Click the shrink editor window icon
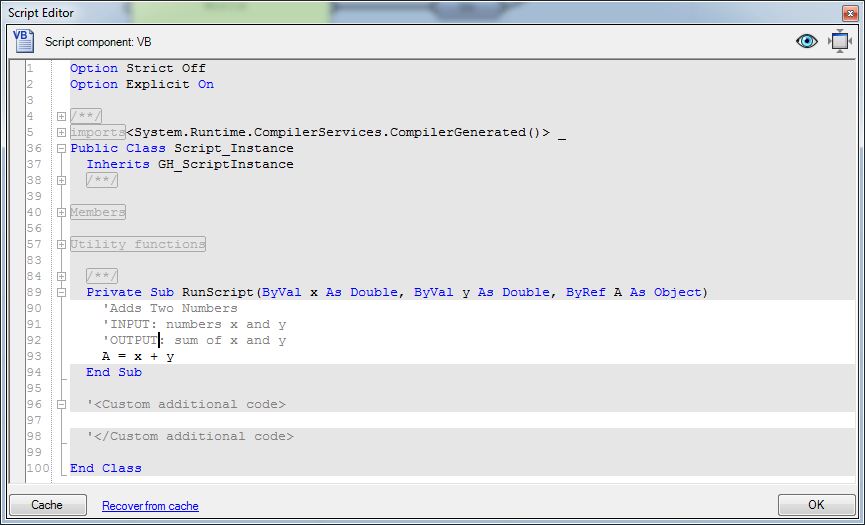This screenshot has width=865, height=525. pos(840,41)
